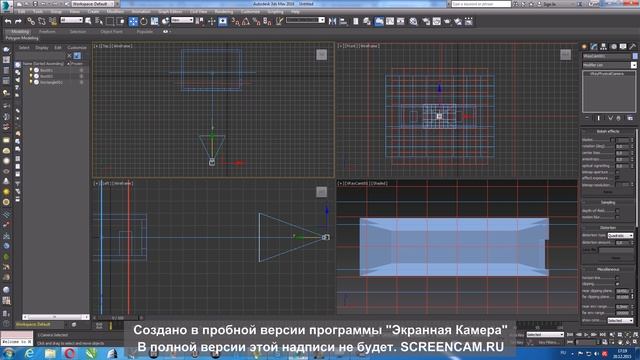640x360 pixels.
Task: Toggle the 3D Snaps button
Action: pos(236,21)
